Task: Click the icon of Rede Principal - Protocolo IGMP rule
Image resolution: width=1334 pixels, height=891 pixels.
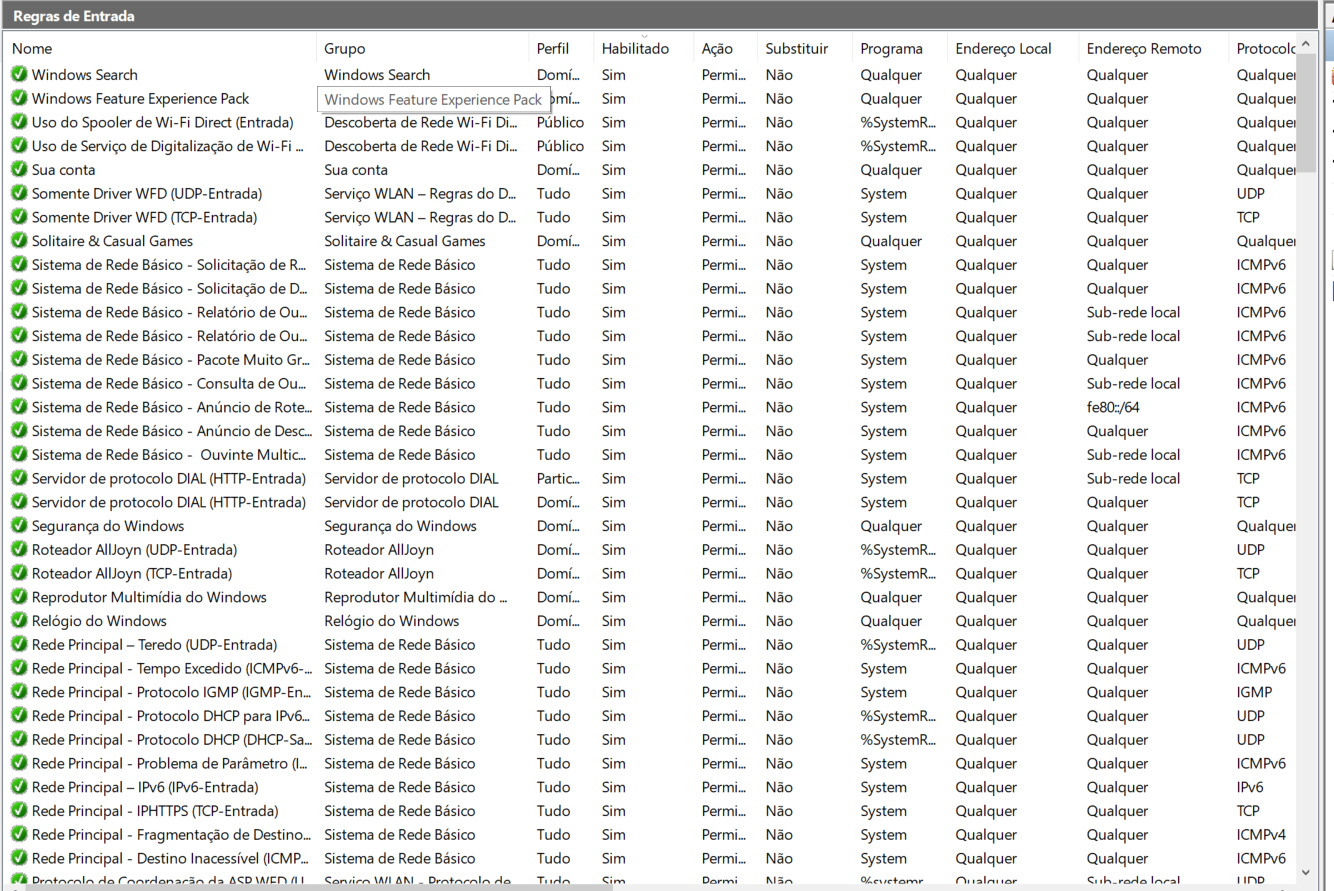Action: [x=19, y=692]
